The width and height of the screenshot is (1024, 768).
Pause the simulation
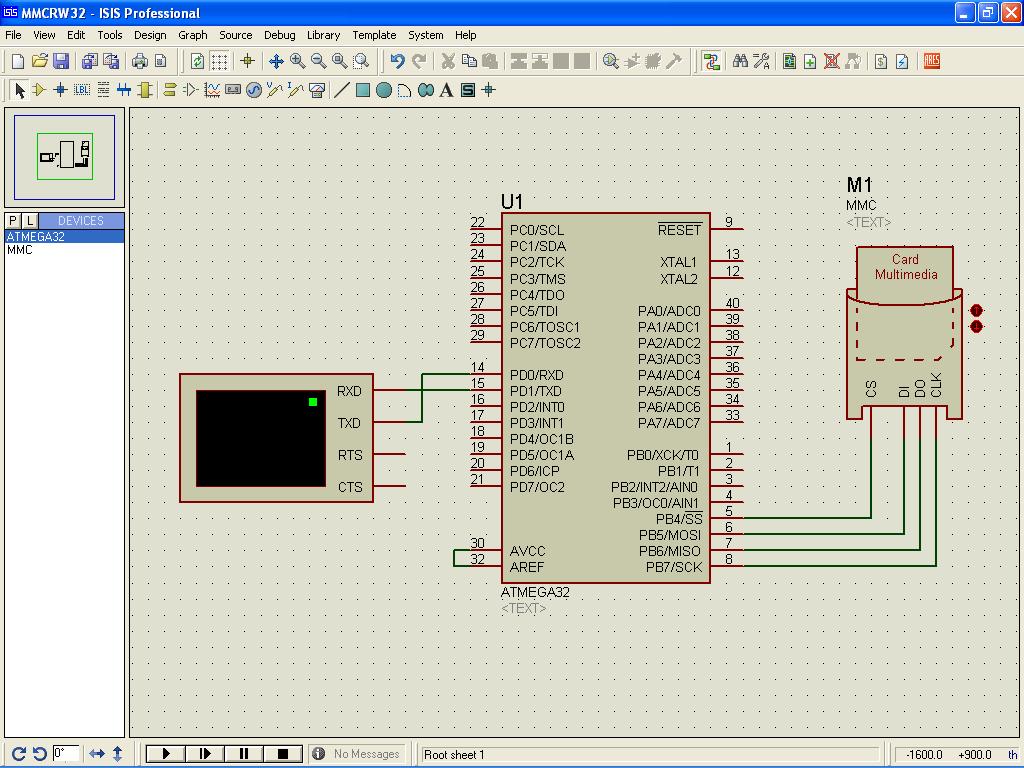244,754
